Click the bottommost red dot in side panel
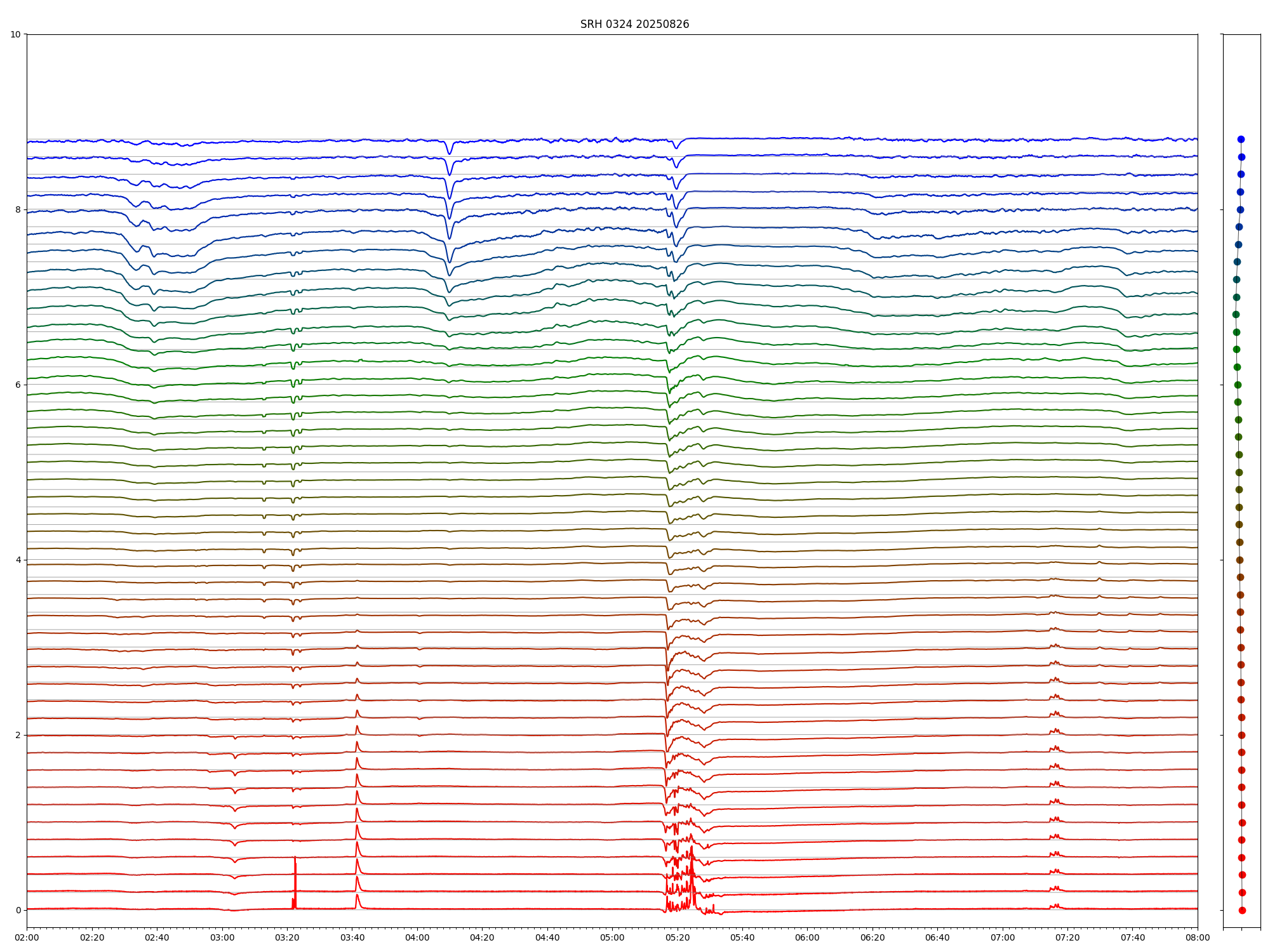The height and width of the screenshot is (952, 1270). coord(1242,910)
